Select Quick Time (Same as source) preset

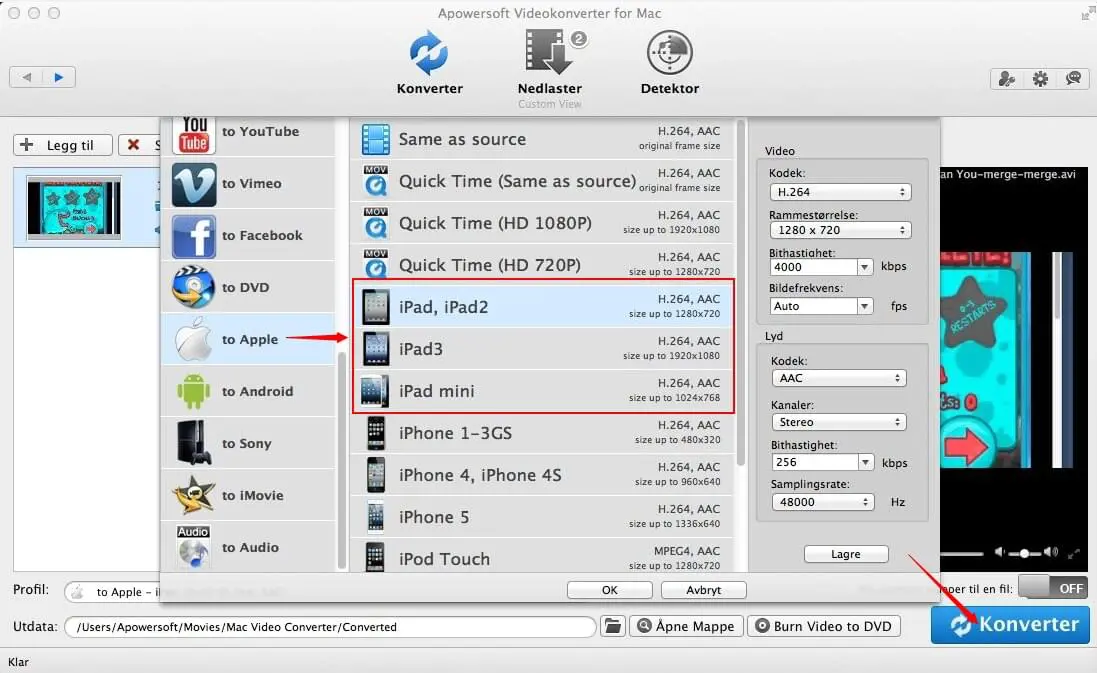pos(541,180)
